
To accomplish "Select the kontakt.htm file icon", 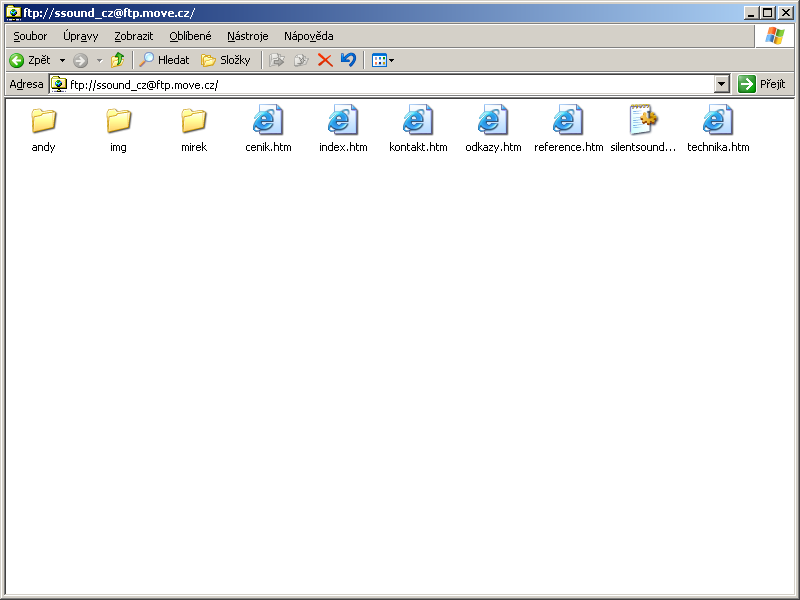I will [x=418, y=120].
